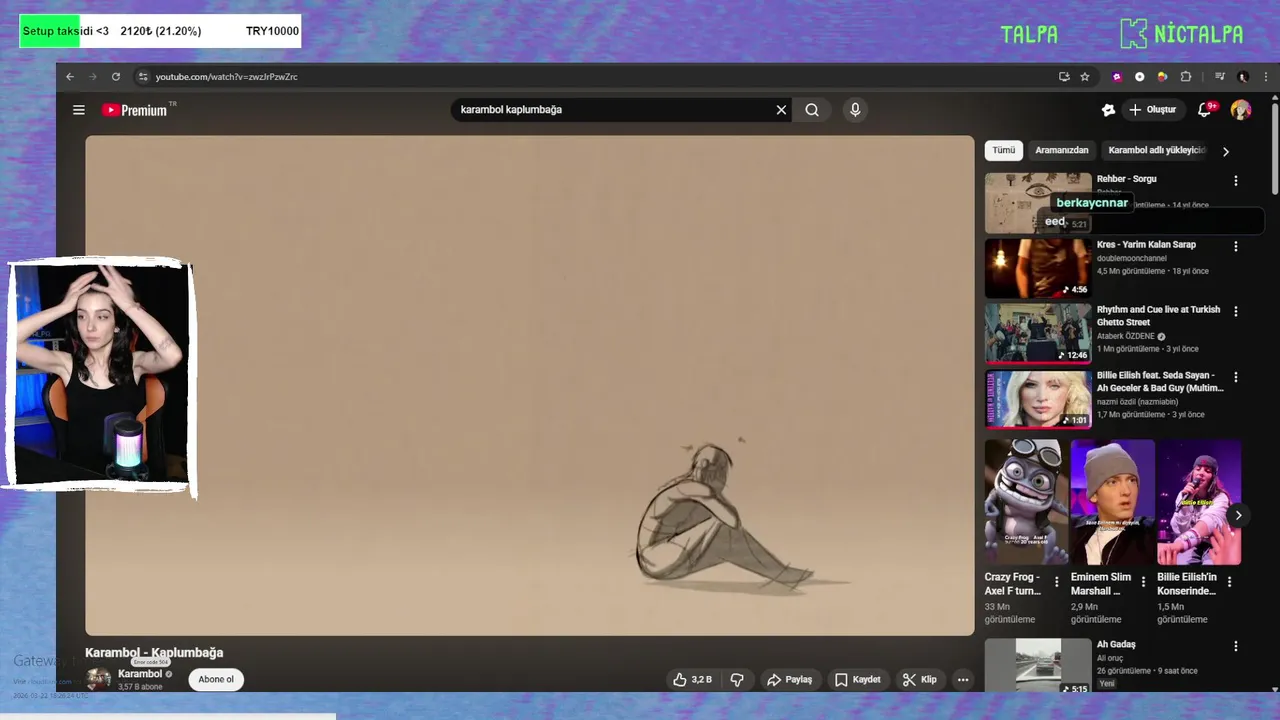1280x720 pixels.
Task: Click the URL address bar
Action: [600, 77]
